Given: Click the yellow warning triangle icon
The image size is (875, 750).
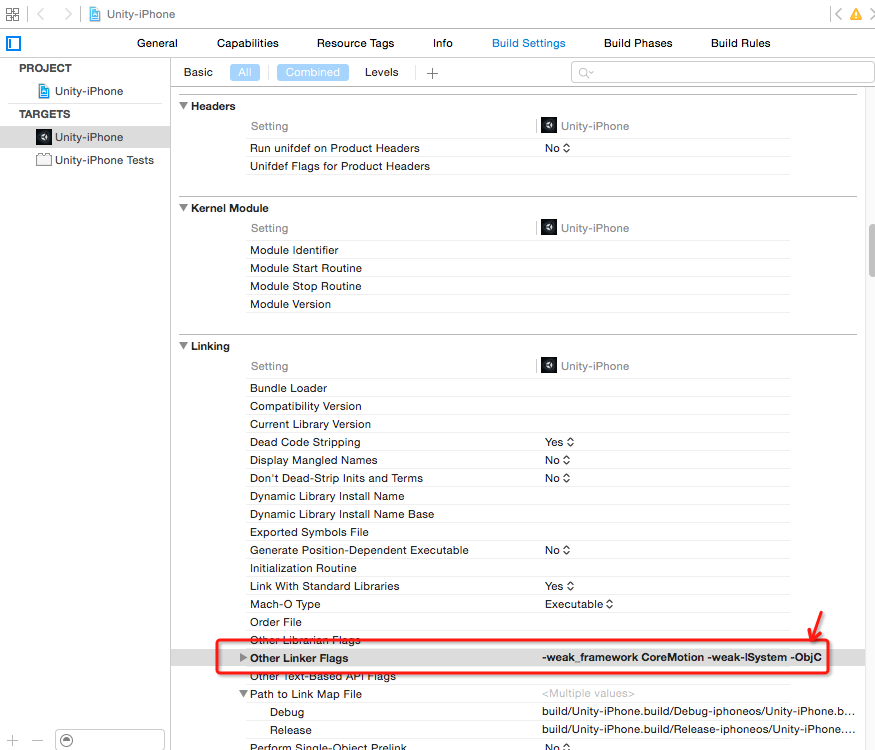Looking at the screenshot, I should coord(855,14).
